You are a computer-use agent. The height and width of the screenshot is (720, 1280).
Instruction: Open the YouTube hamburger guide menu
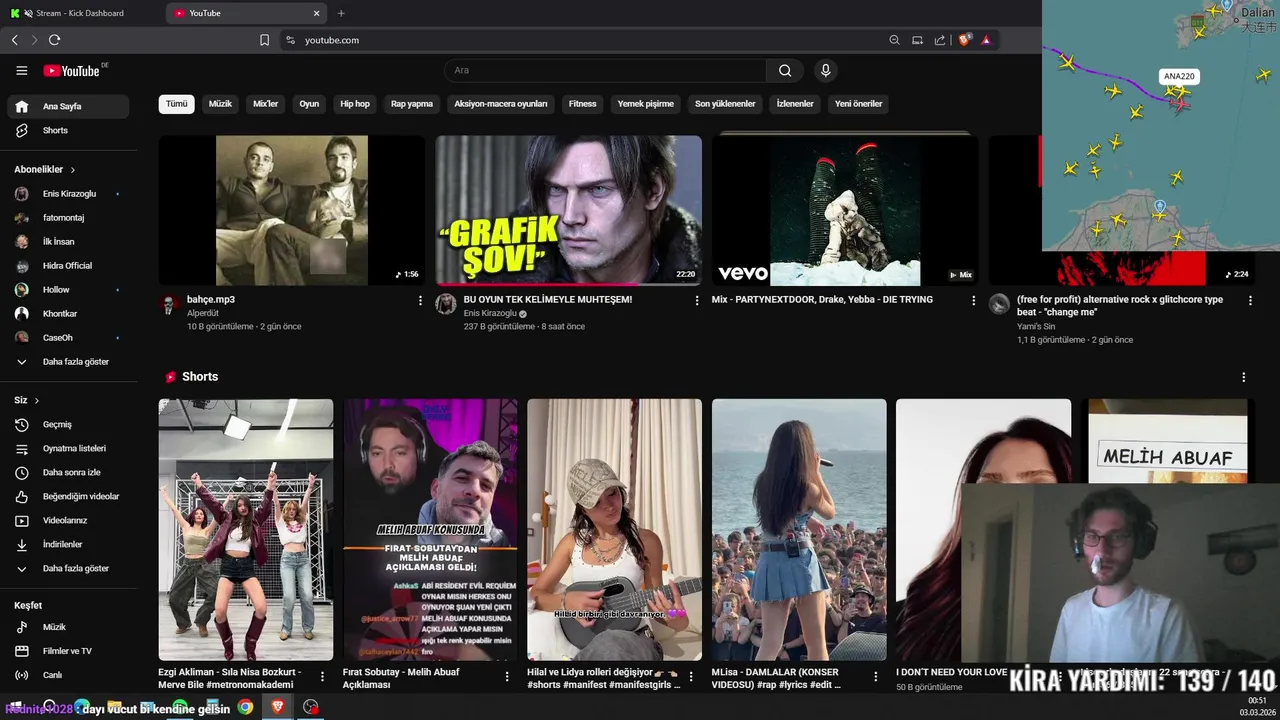click(21, 70)
